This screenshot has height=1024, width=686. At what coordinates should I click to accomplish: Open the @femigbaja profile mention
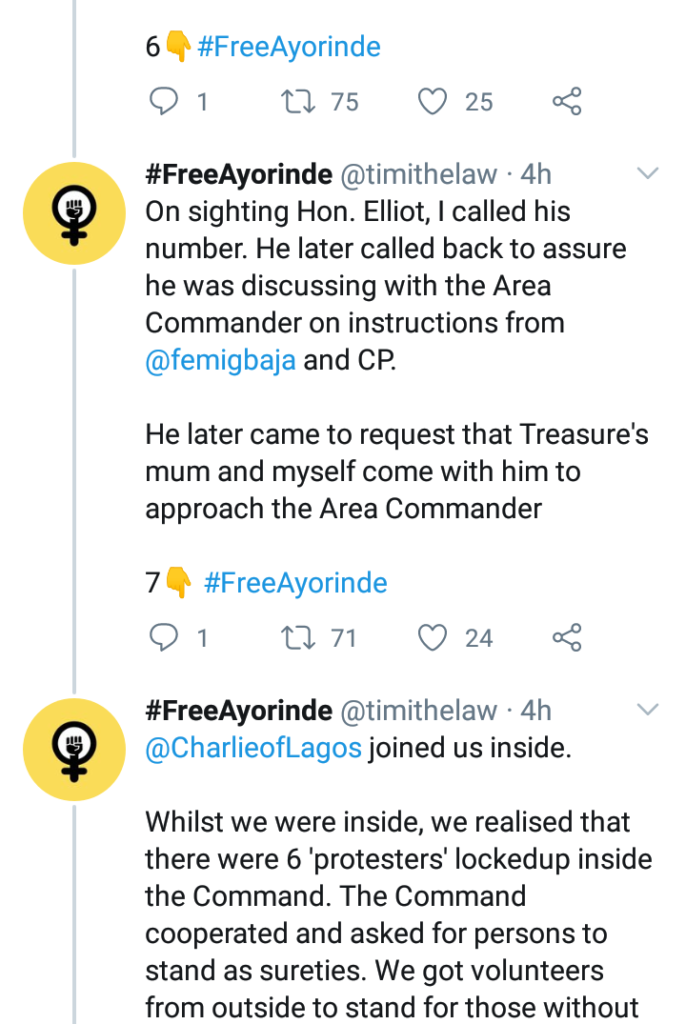point(220,360)
